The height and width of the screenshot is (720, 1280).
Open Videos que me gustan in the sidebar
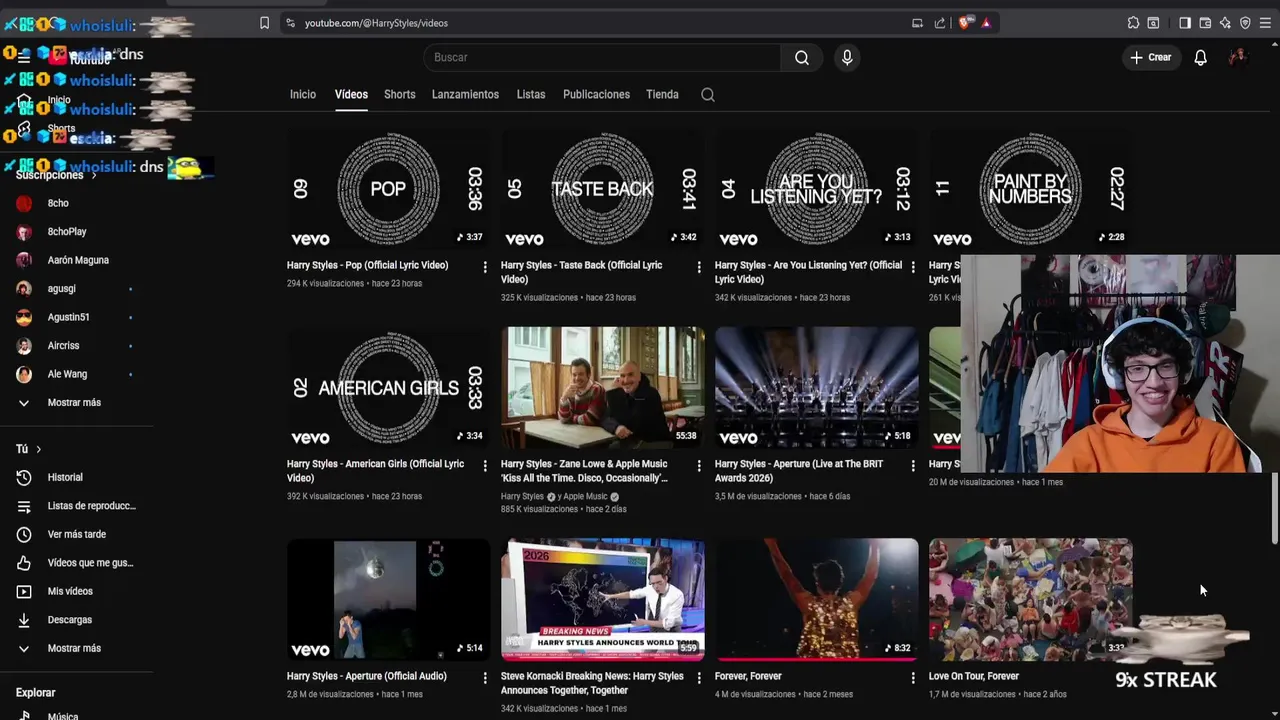click(x=76, y=563)
